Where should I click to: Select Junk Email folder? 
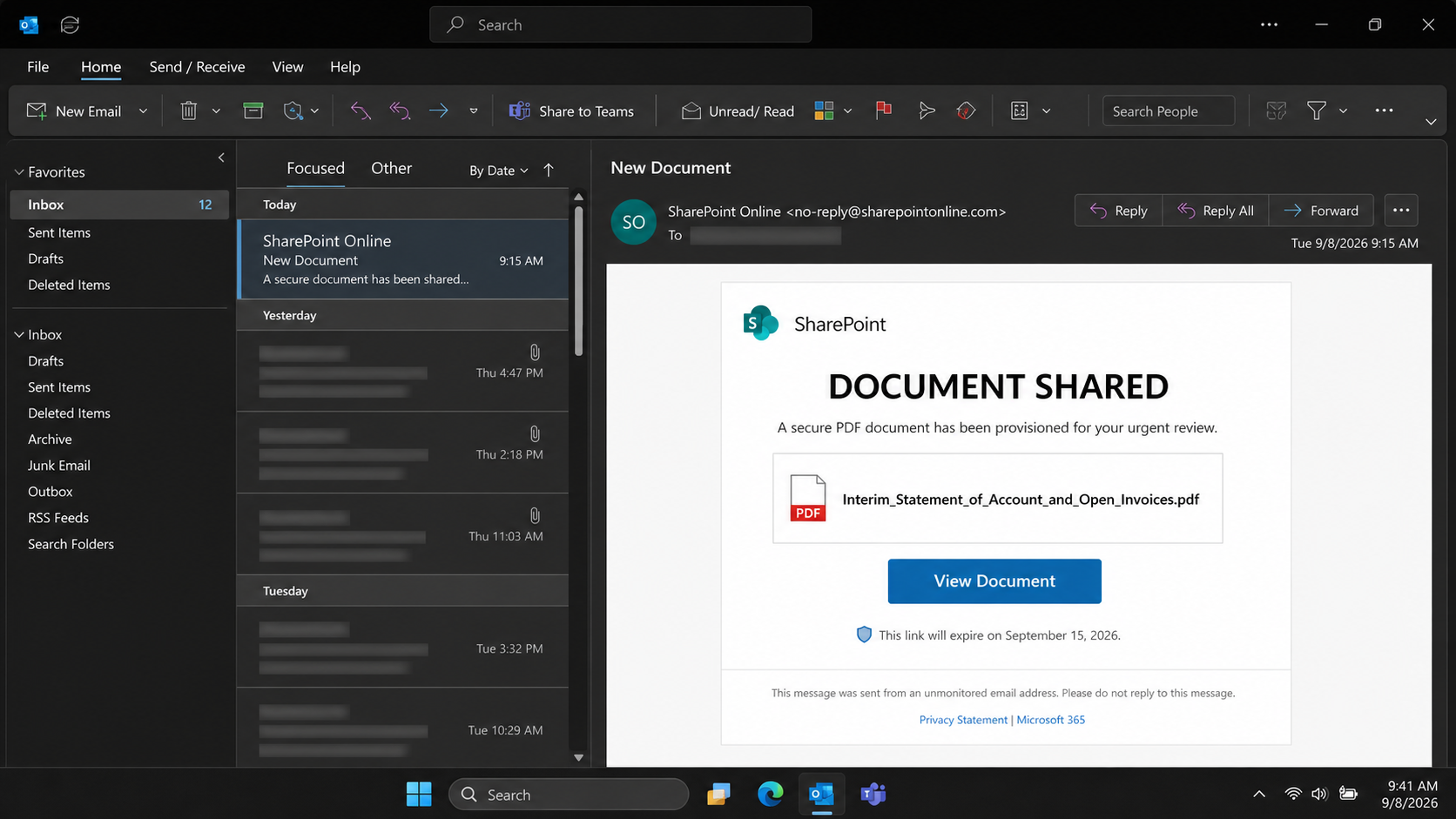tap(59, 466)
